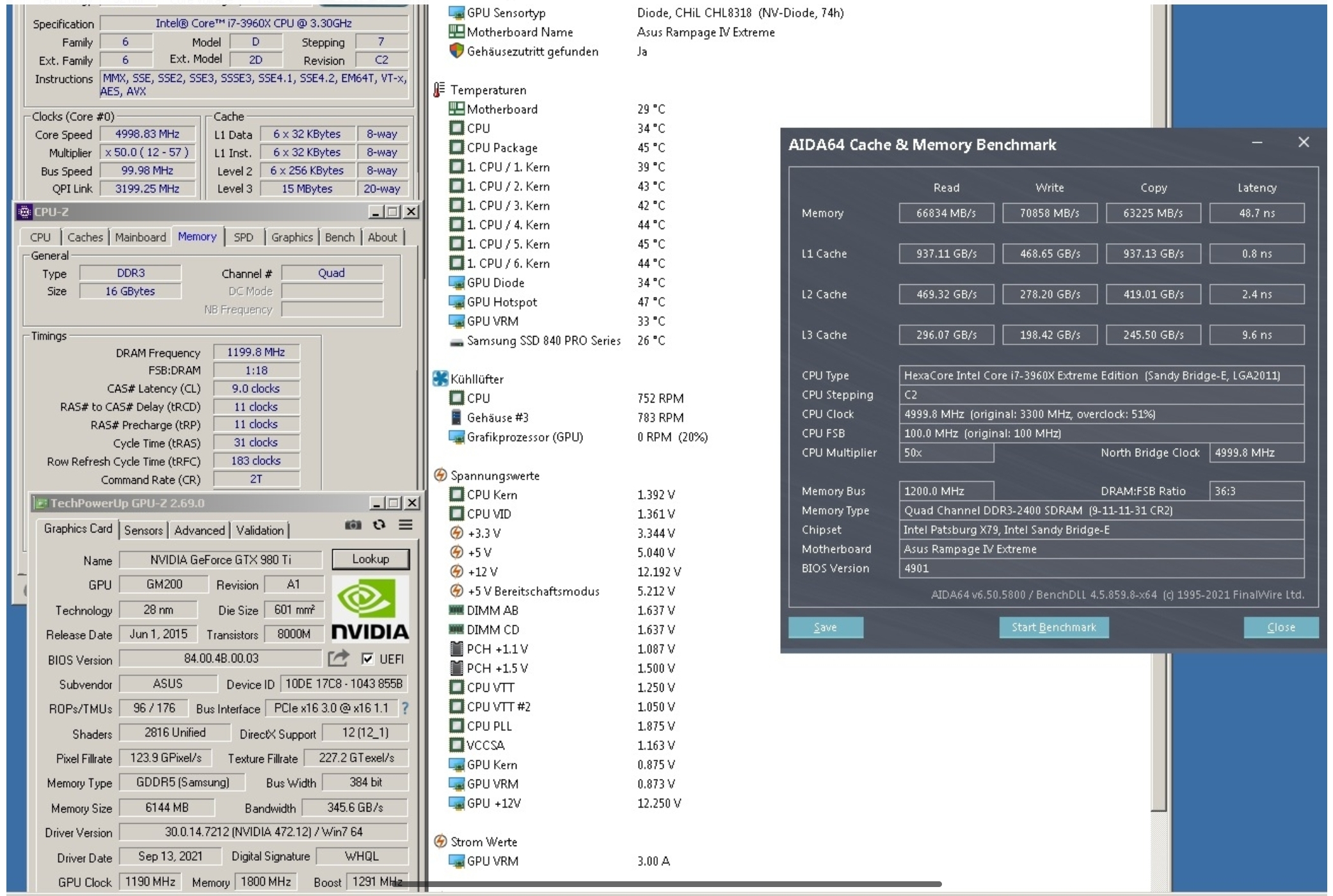The height and width of the screenshot is (896, 1333).
Task: Click the GPU-Z refresh icon
Action: tap(379, 525)
